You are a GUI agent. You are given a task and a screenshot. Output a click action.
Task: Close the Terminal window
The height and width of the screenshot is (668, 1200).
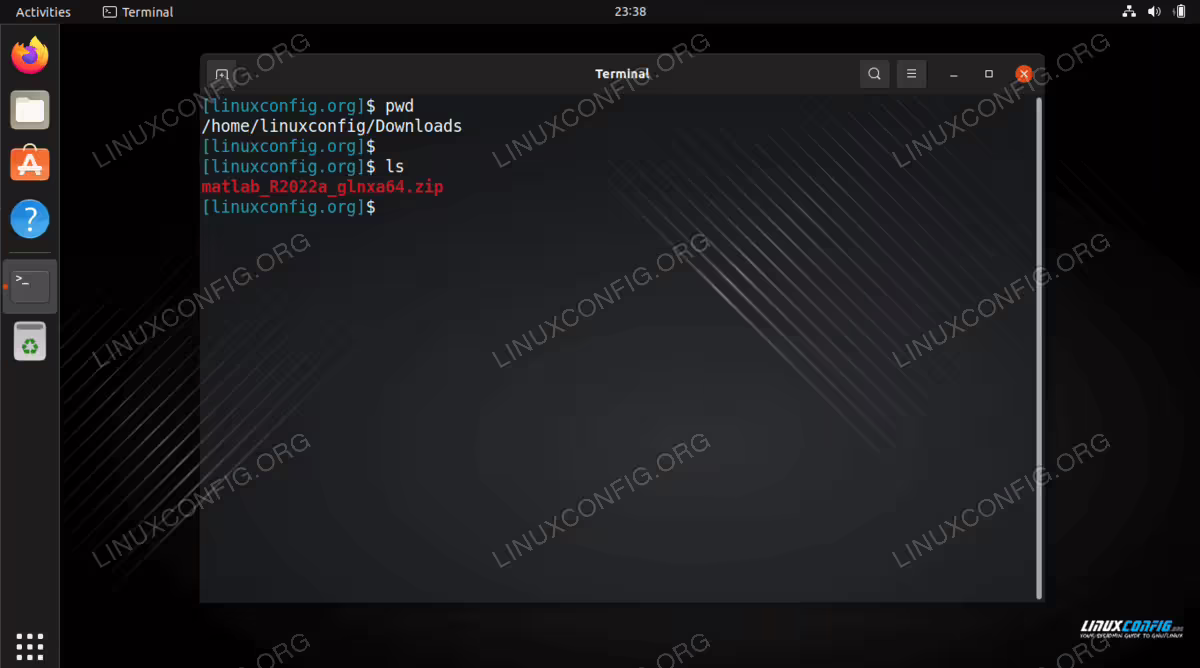(x=1024, y=74)
